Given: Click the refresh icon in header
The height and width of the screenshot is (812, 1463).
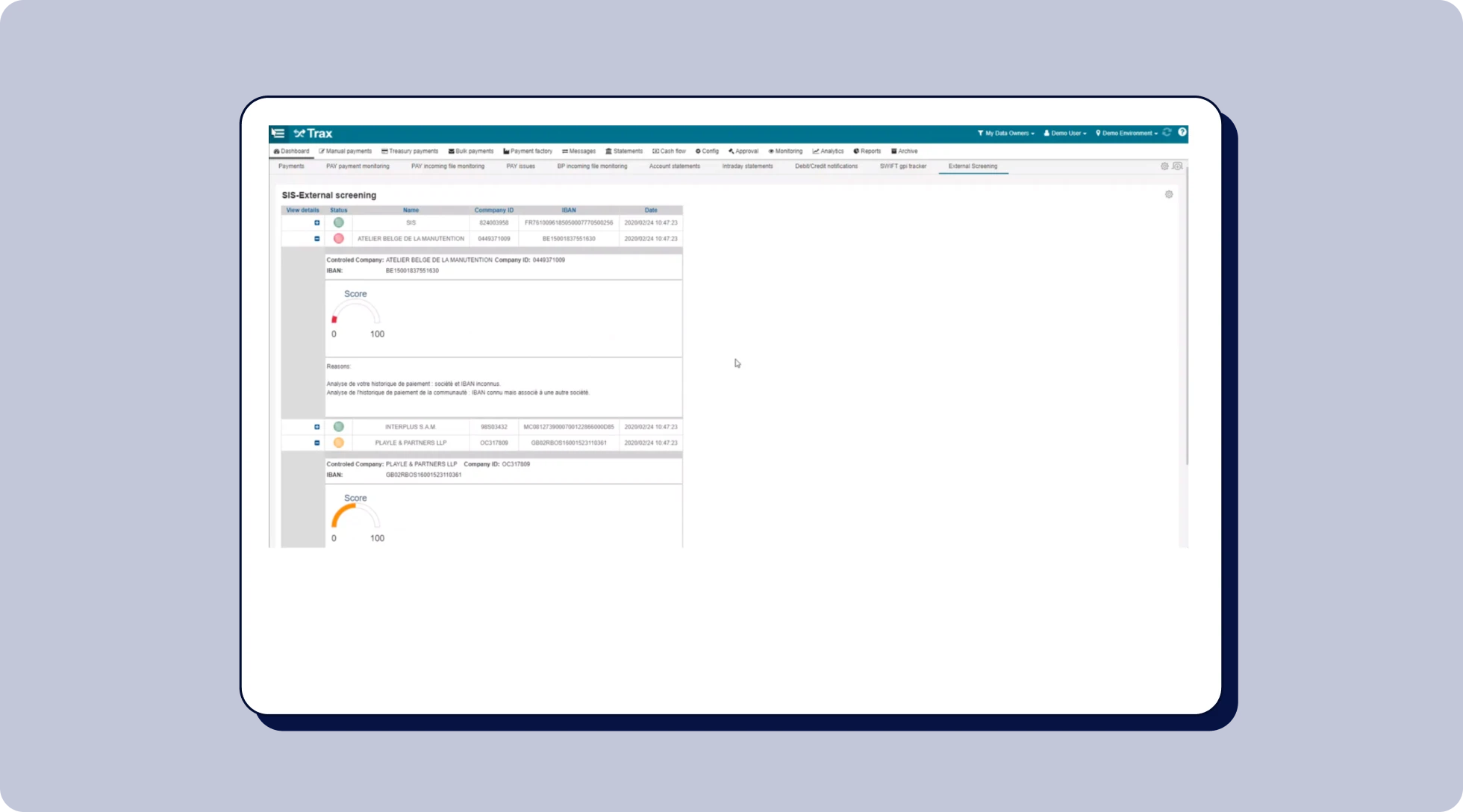Looking at the screenshot, I should point(1167,133).
